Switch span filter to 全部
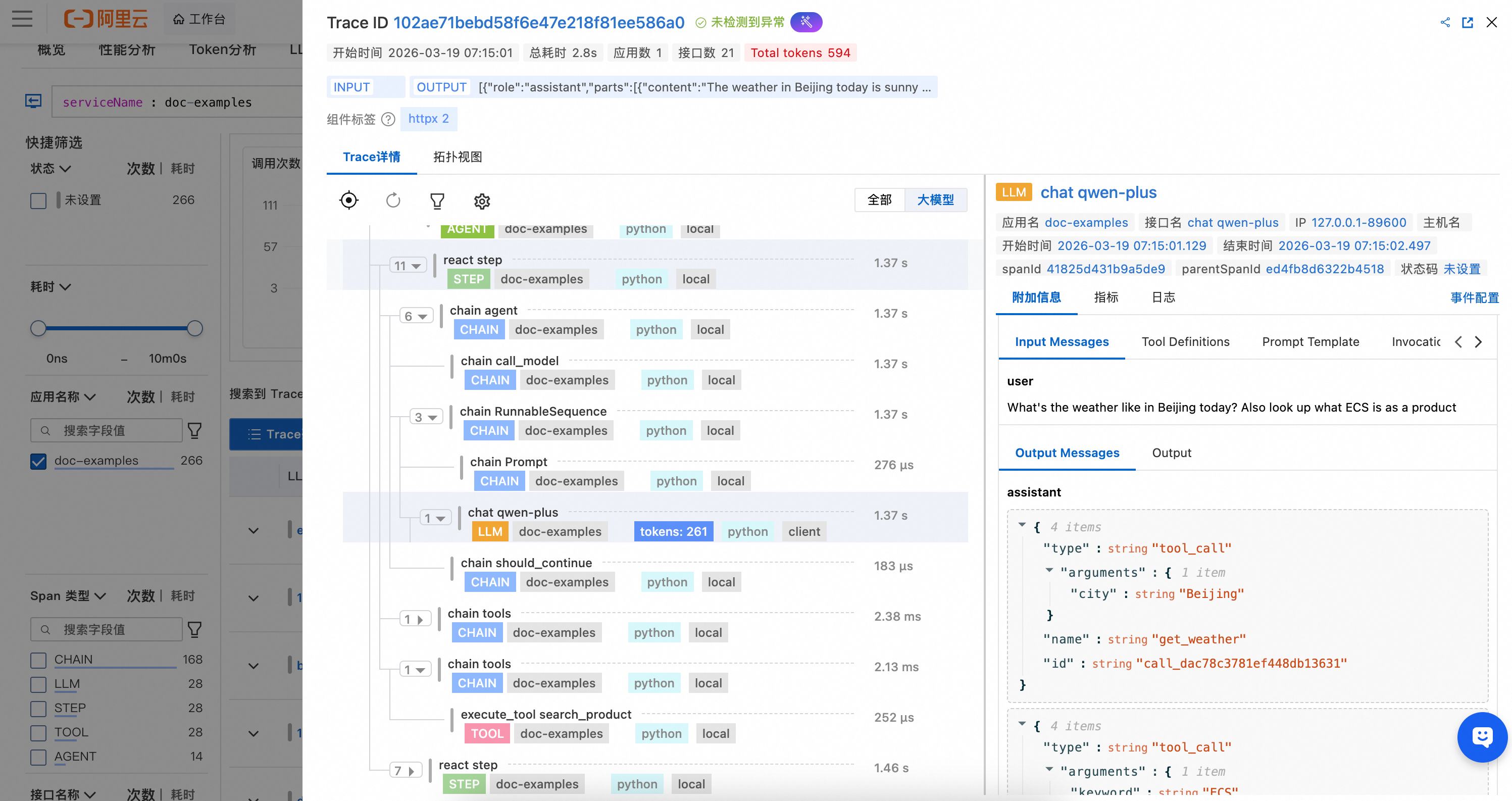Viewport: 1512px width, 801px height. click(x=879, y=200)
